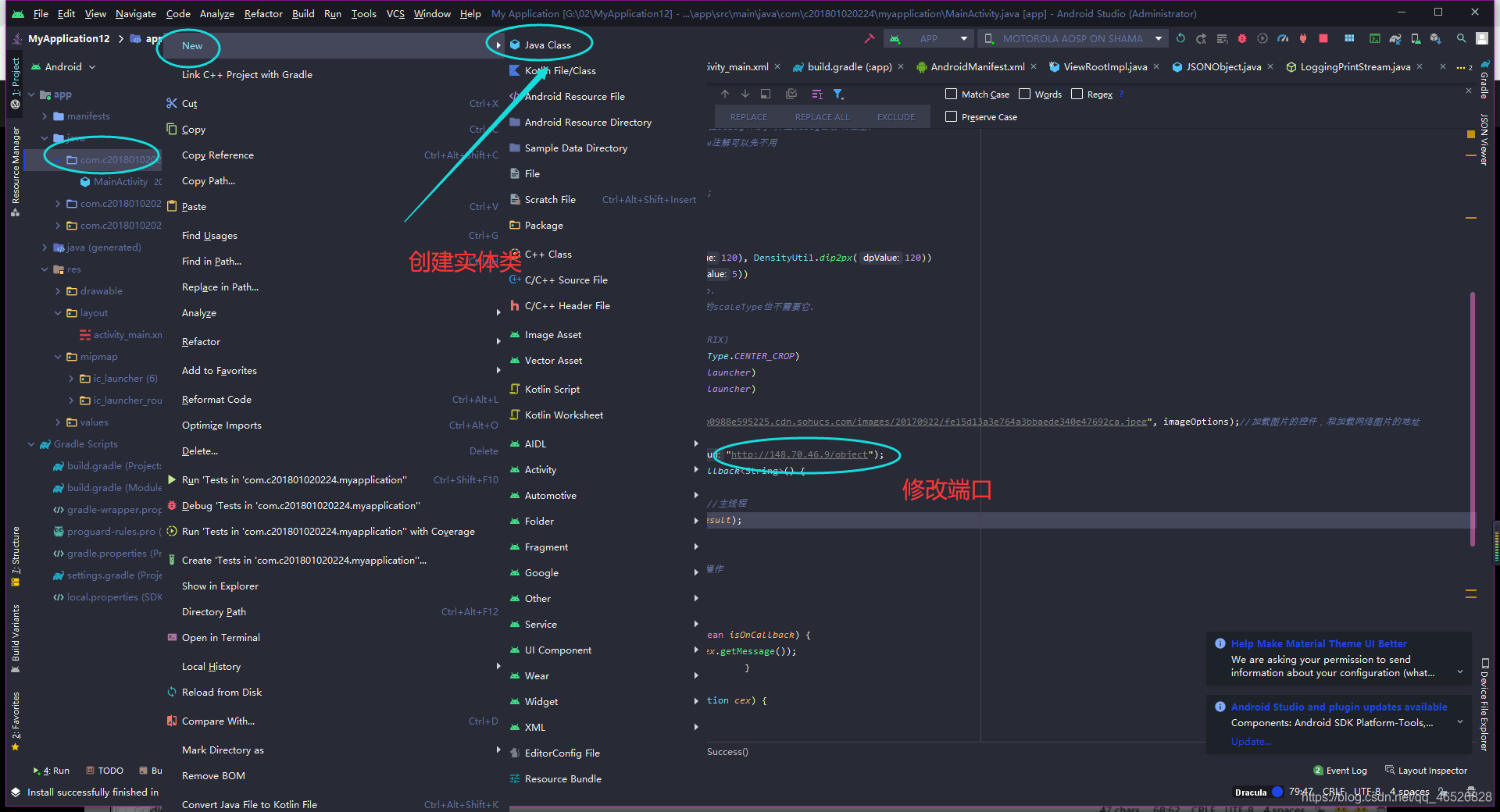
Task: Open the Refactor menu in menu bar
Action: (x=263, y=14)
